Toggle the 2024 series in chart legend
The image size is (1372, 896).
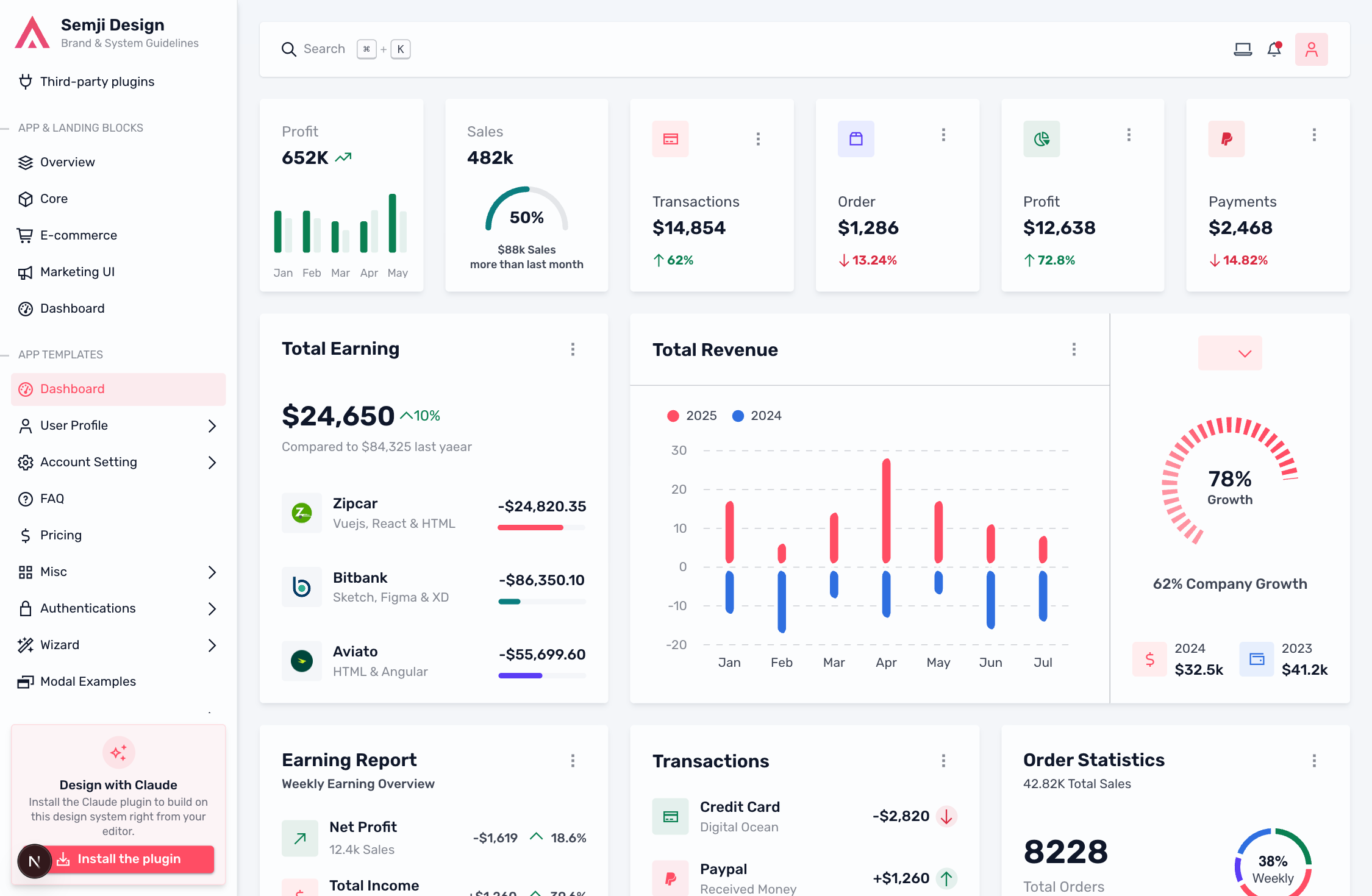coord(757,416)
